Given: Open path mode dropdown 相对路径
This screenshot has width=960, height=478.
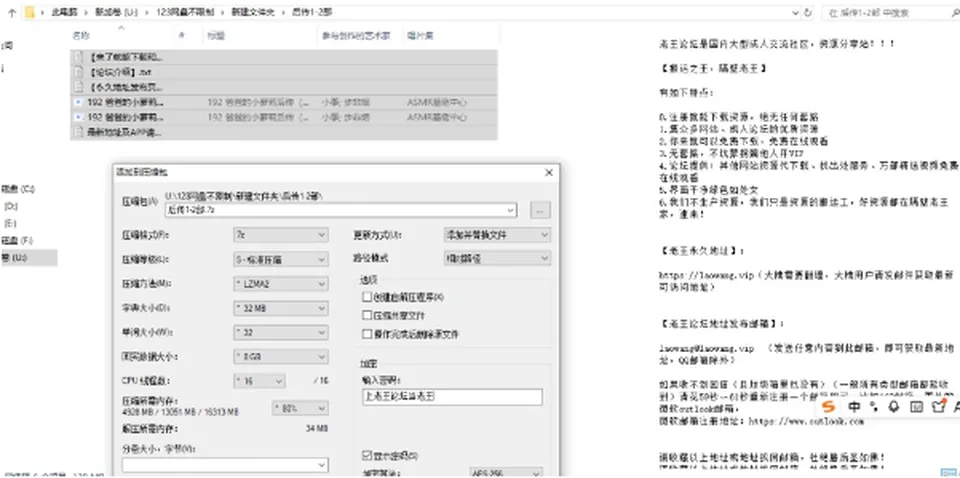Looking at the screenshot, I should click(x=497, y=258).
